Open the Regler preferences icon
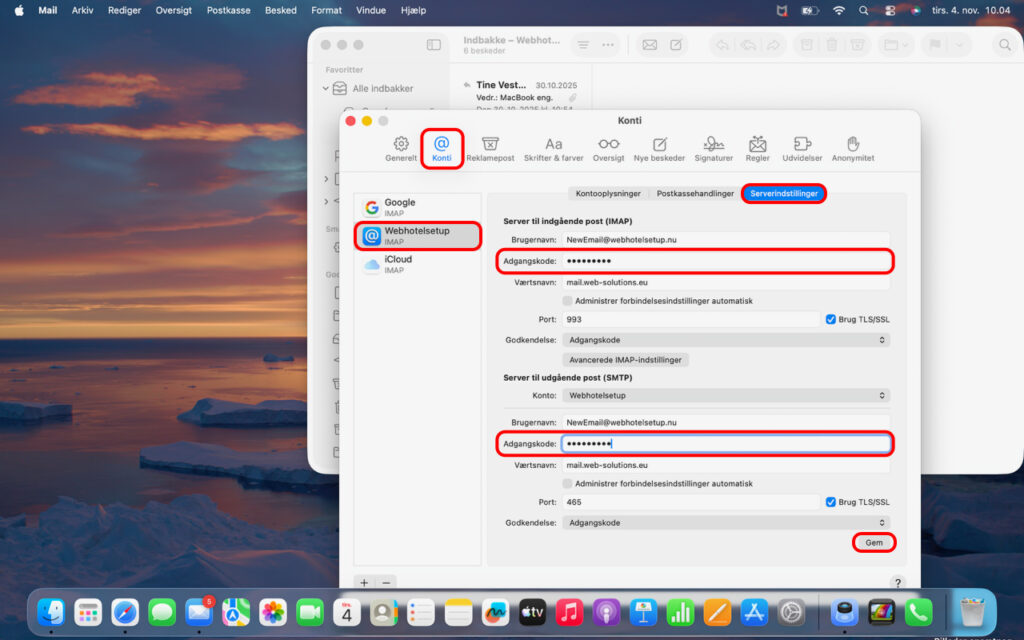This screenshot has width=1024, height=640. click(757, 148)
